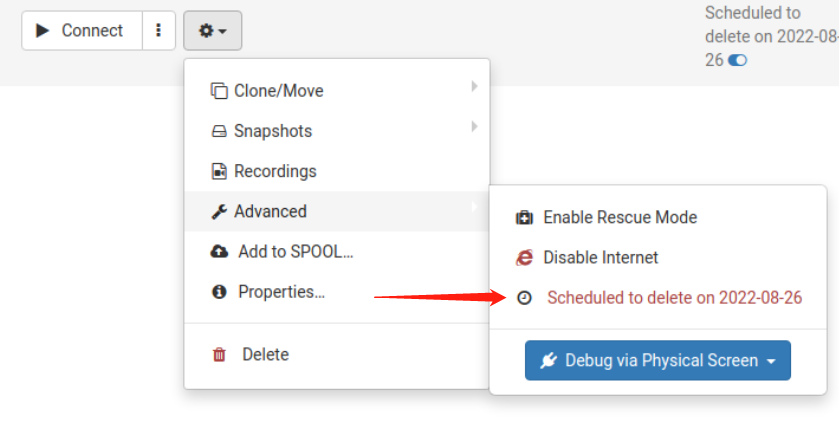The height and width of the screenshot is (436, 839).
Task: Toggle the scheduled delete switch
Action: 737,60
